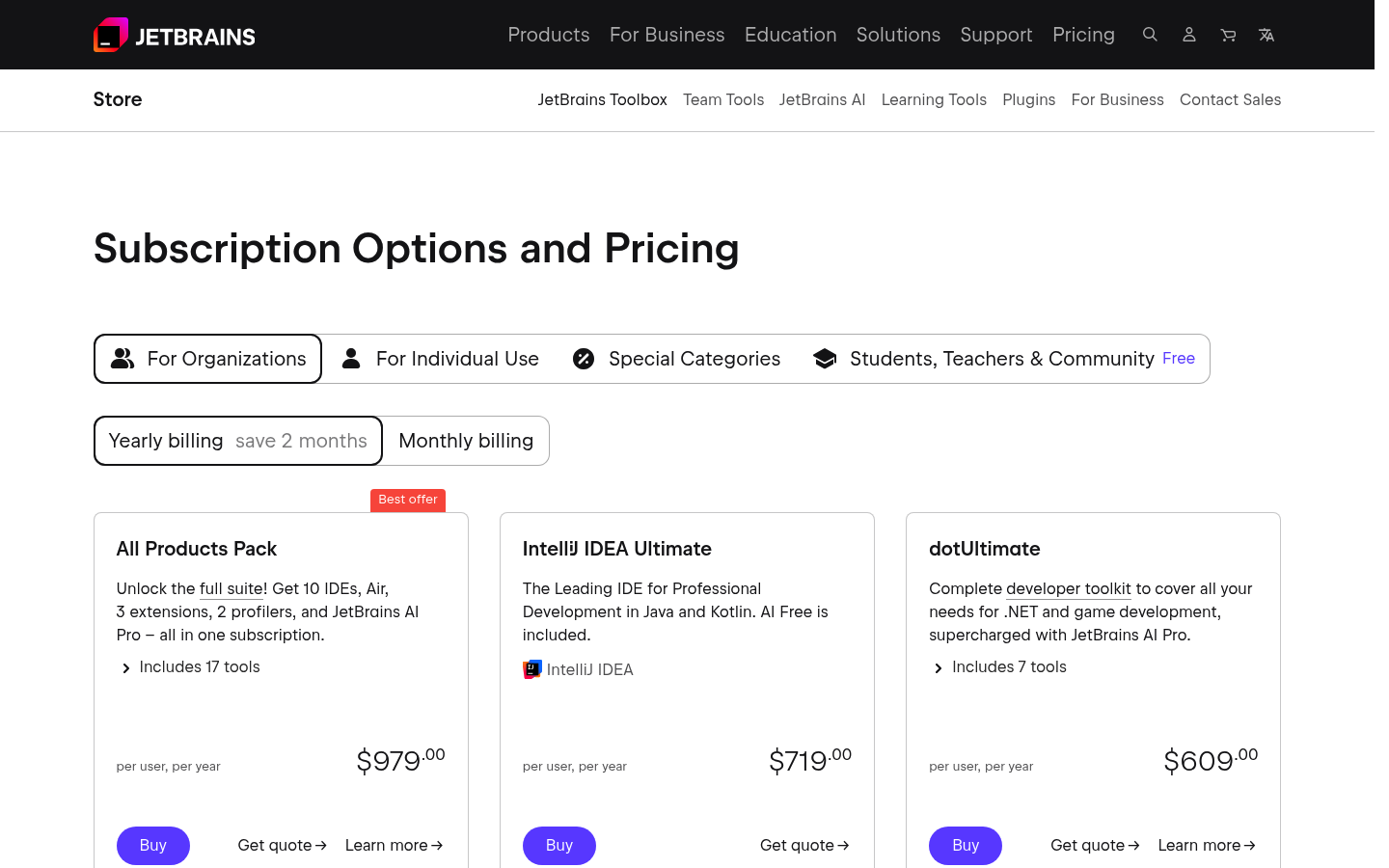Click the IntelliJ IDEA product icon
Viewport: 1389px width, 868px height.
tap(532, 669)
